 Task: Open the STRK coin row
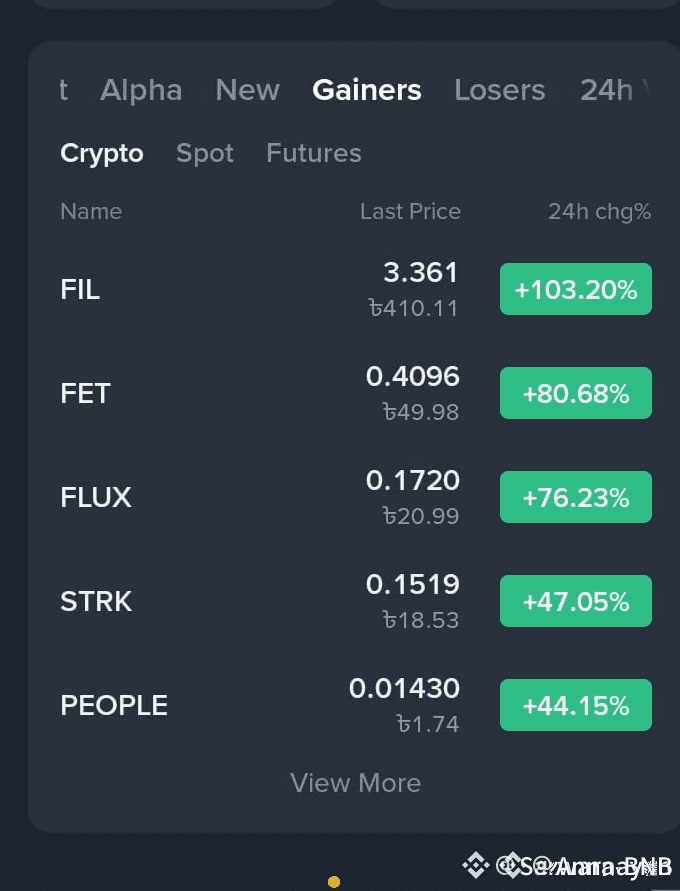[356, 601]
